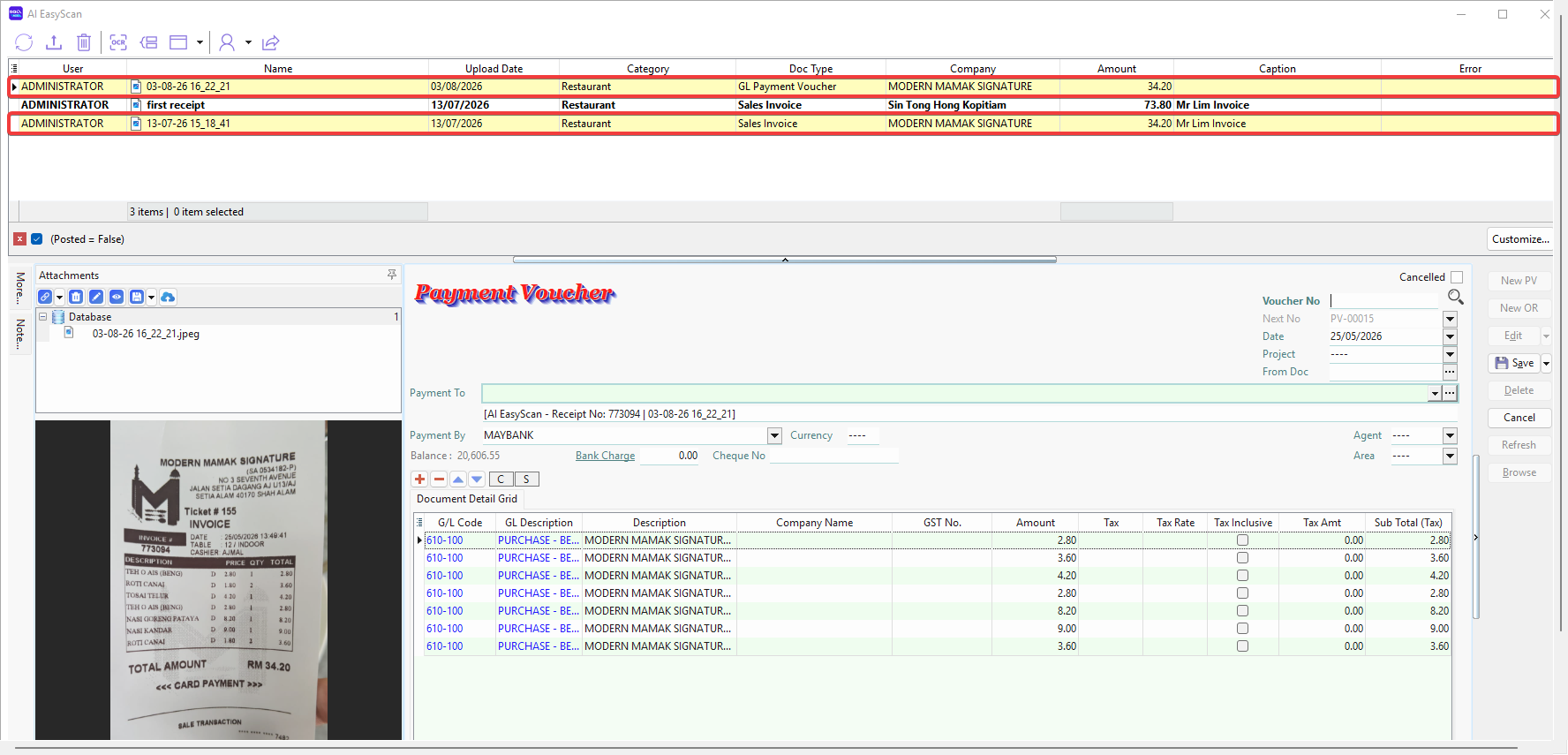Click the upload icon in the top toolbar
Image resolution: width=1568 pixels, height=755 pixels.
pos(54,42)
